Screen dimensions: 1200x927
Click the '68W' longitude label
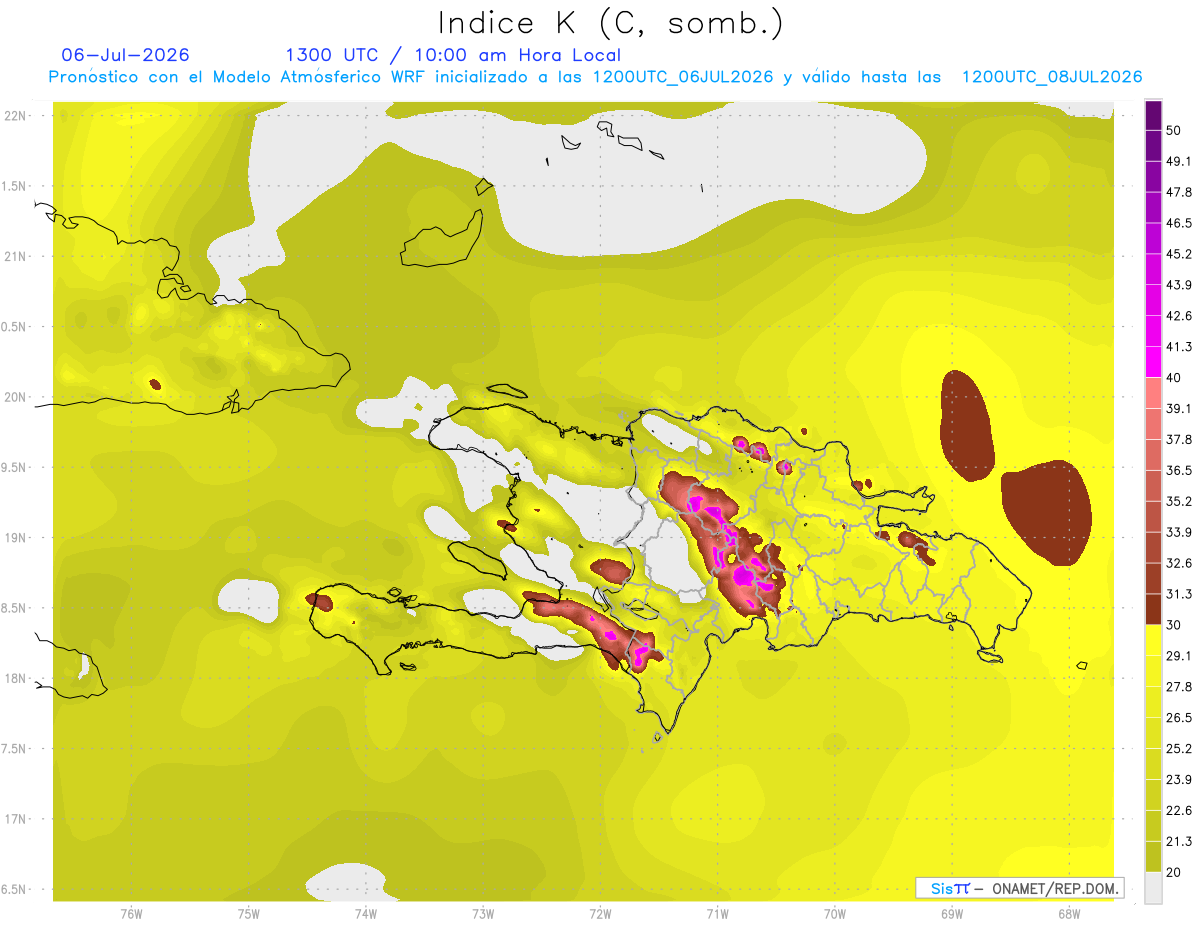[1069, 914]
